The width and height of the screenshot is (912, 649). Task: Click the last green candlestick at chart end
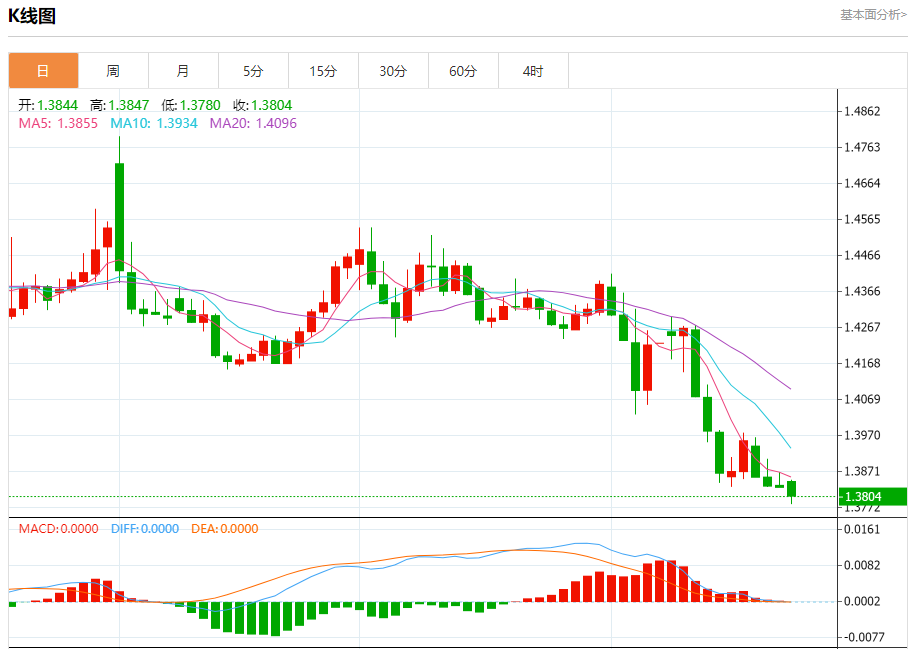click(792, 489)
